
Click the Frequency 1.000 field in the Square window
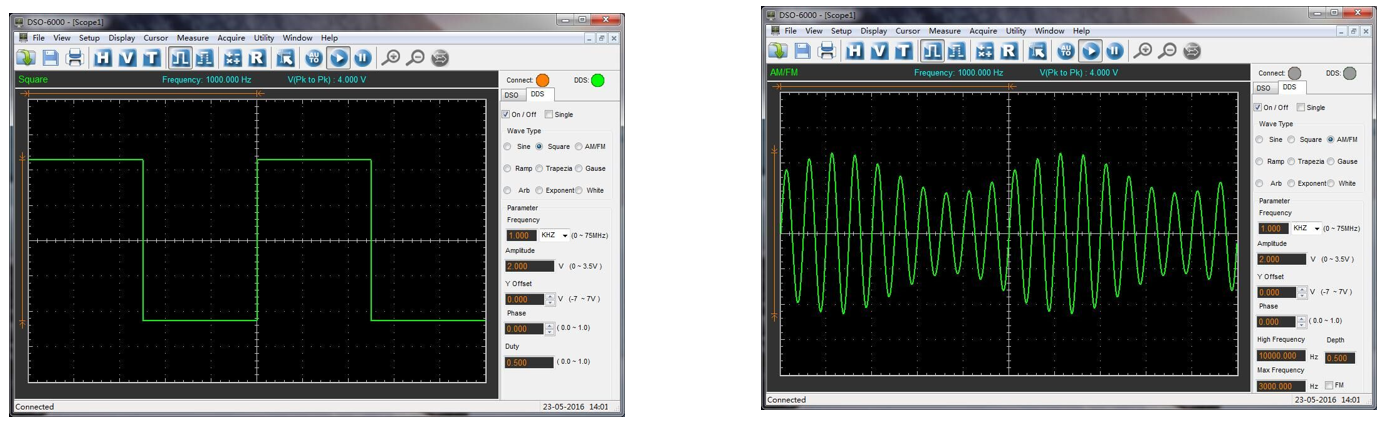pyautogui.click(x=521, y=235)
